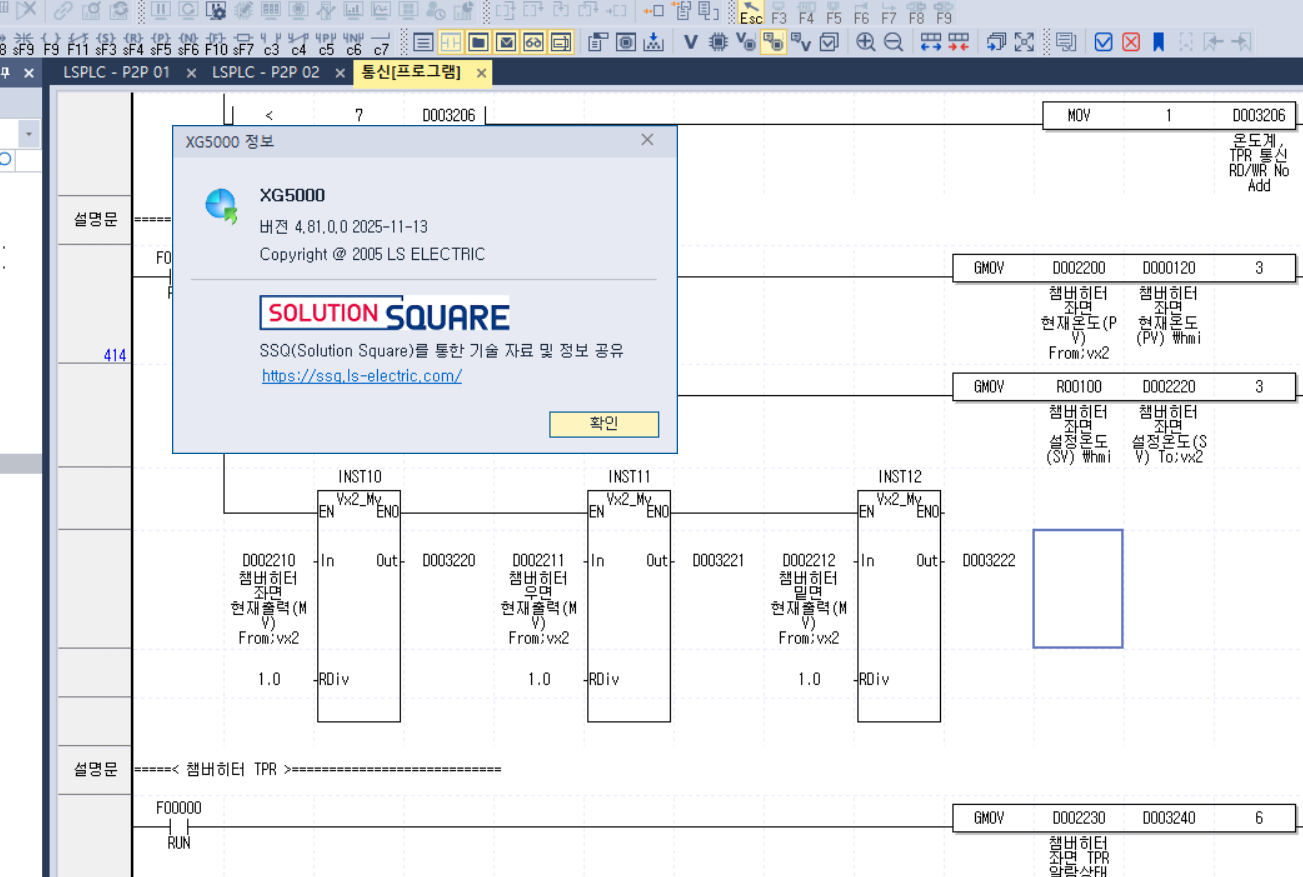Click the blue checkmark toolbar icon
This screenshot has height=877, width=1303.
[x=1104, y=42]
